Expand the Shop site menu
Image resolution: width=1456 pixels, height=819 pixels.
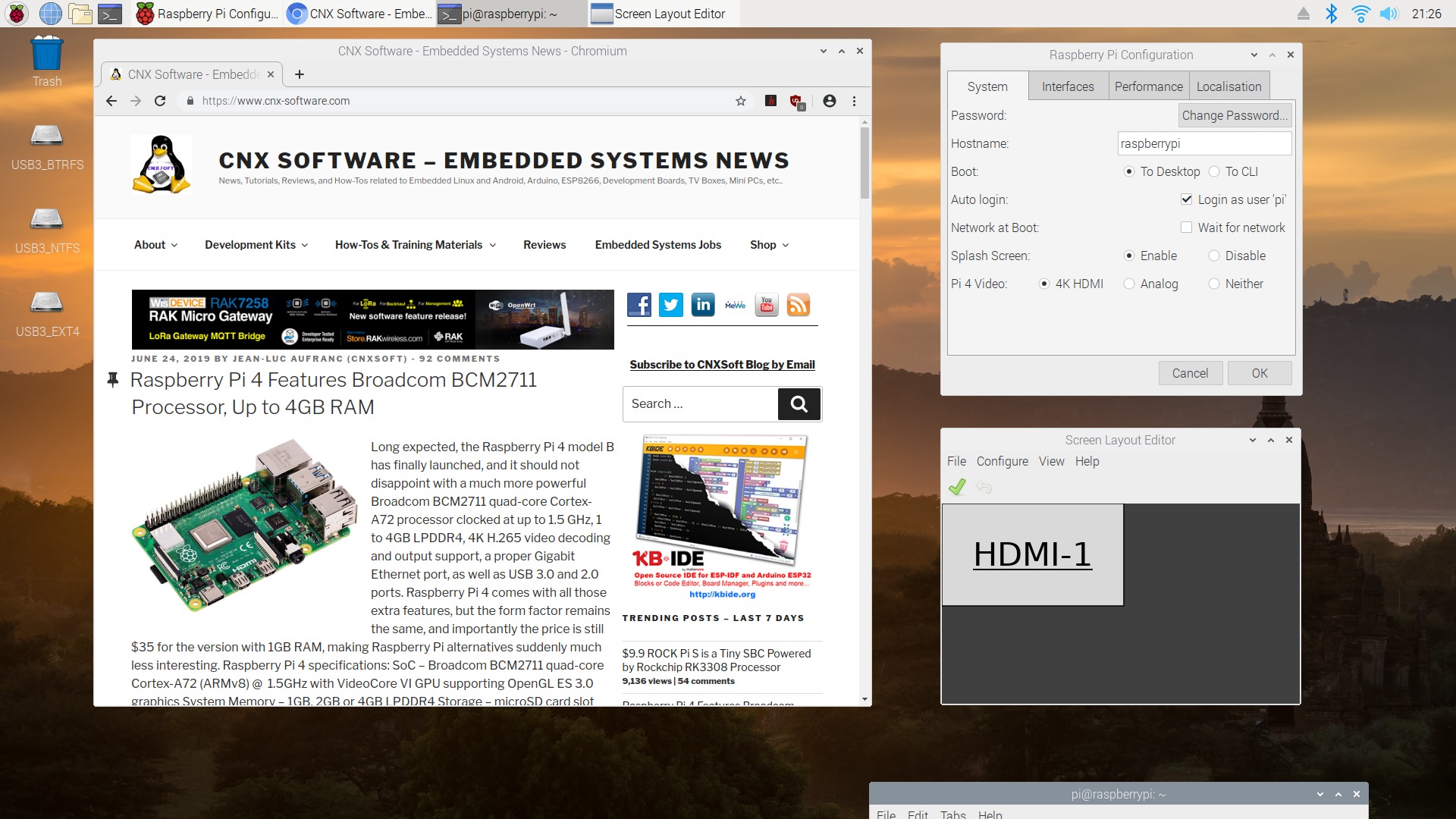[769, 245]
